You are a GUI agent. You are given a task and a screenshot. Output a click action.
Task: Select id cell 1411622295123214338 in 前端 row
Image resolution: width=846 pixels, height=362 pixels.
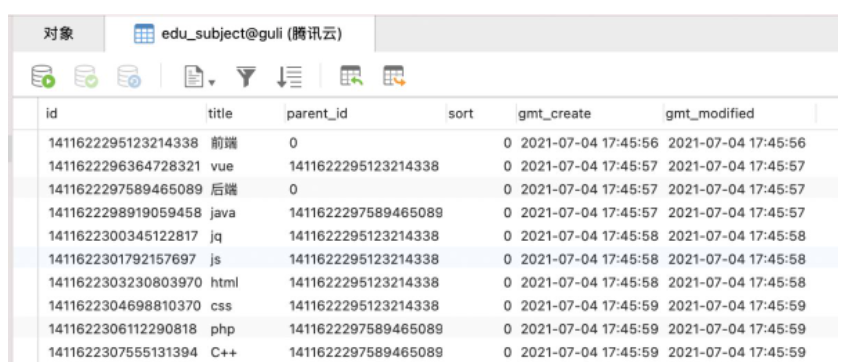point(124,143)
